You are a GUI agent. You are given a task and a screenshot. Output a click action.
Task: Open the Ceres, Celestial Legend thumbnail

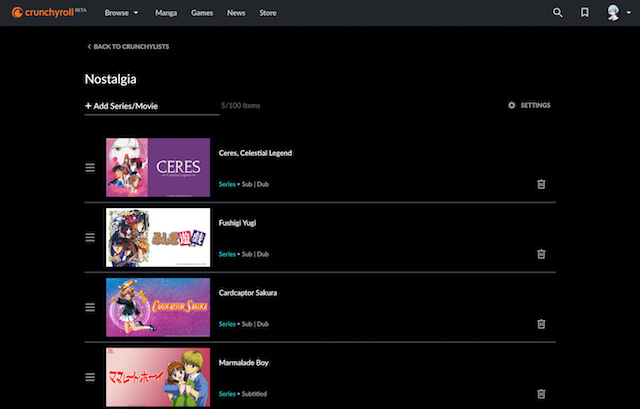point(158,167)
